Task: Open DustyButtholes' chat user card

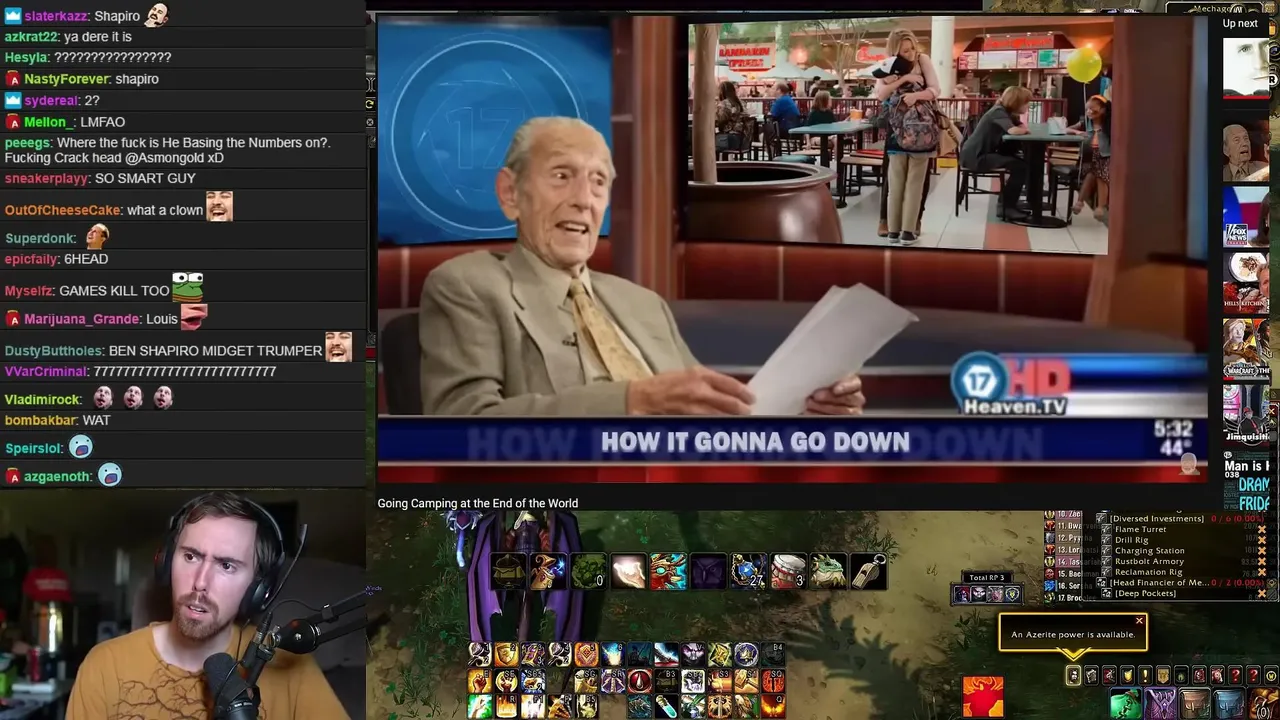Action: tap(54, 351)
